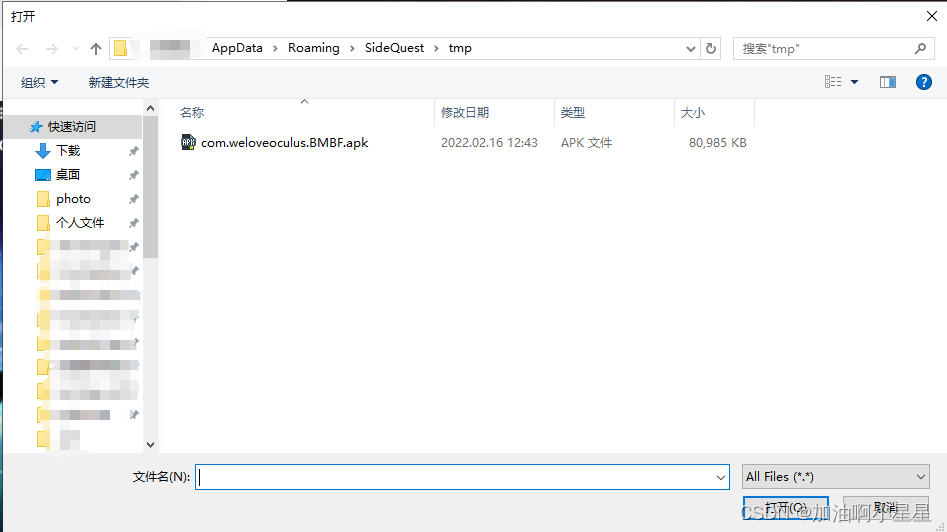Go up one folder level
The width and height of the screenshot is (947, 532).
click(x=95, y=49)
